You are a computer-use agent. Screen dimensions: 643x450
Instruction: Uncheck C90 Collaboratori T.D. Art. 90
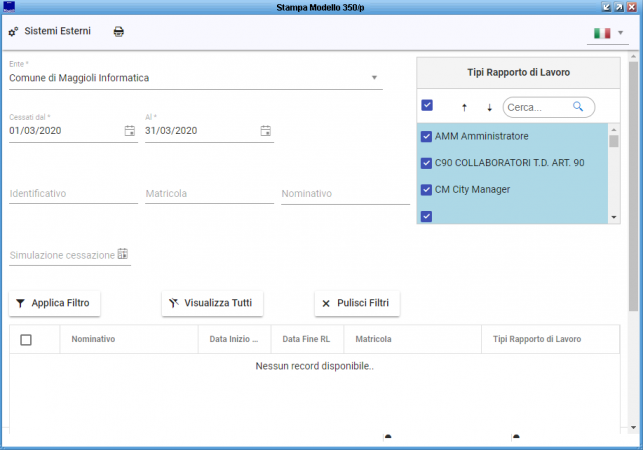pos(427,163)
